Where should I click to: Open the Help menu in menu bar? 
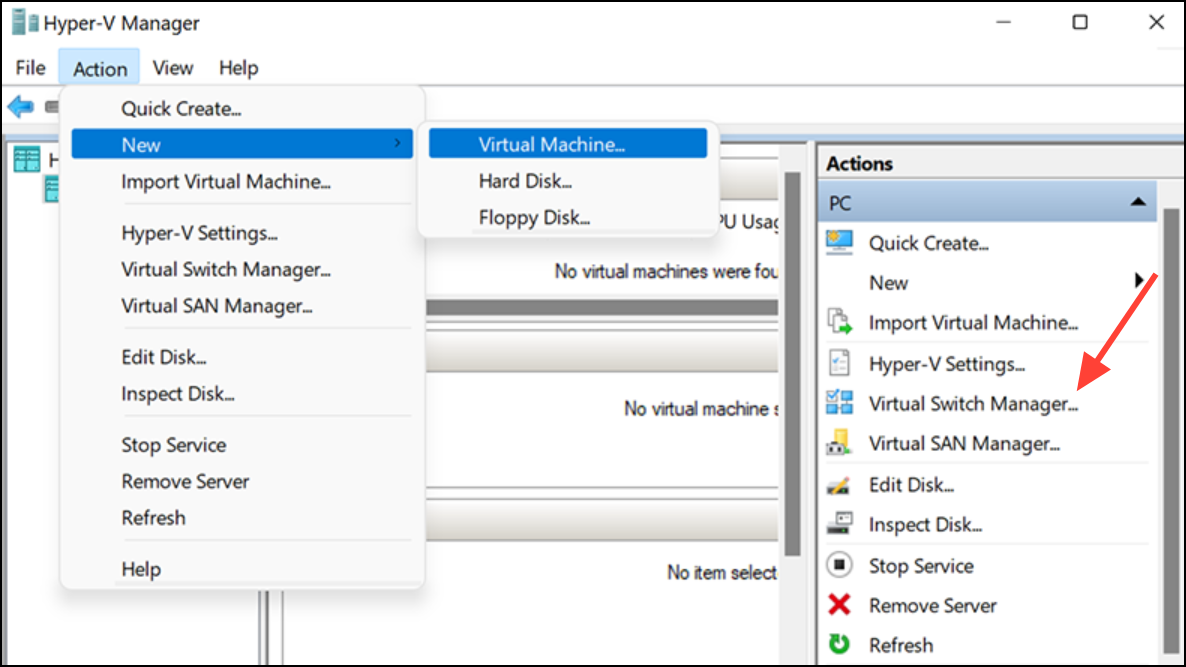pos(238,68)
